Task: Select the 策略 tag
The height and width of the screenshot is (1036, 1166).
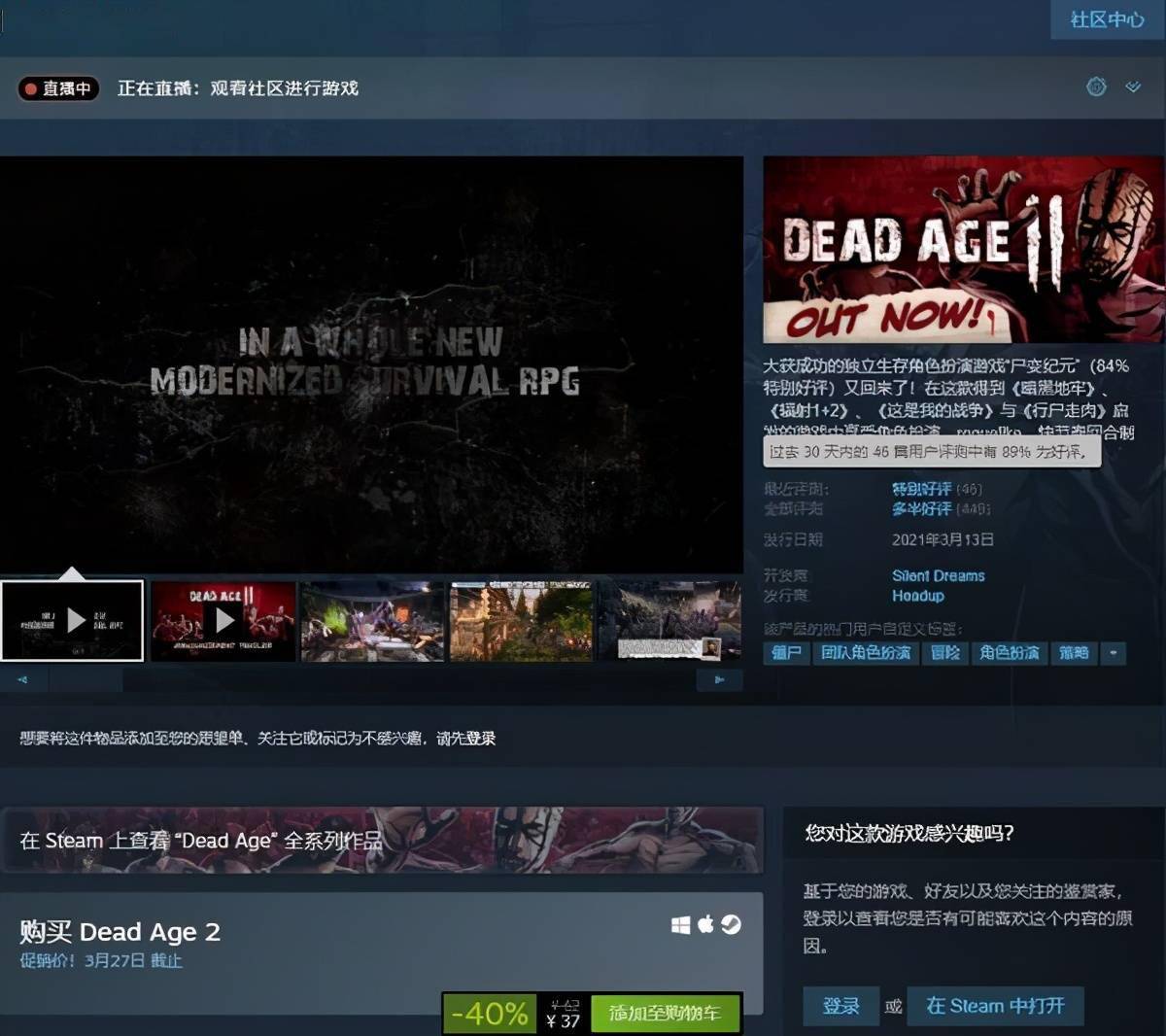Action: [x=1074, y=653]
